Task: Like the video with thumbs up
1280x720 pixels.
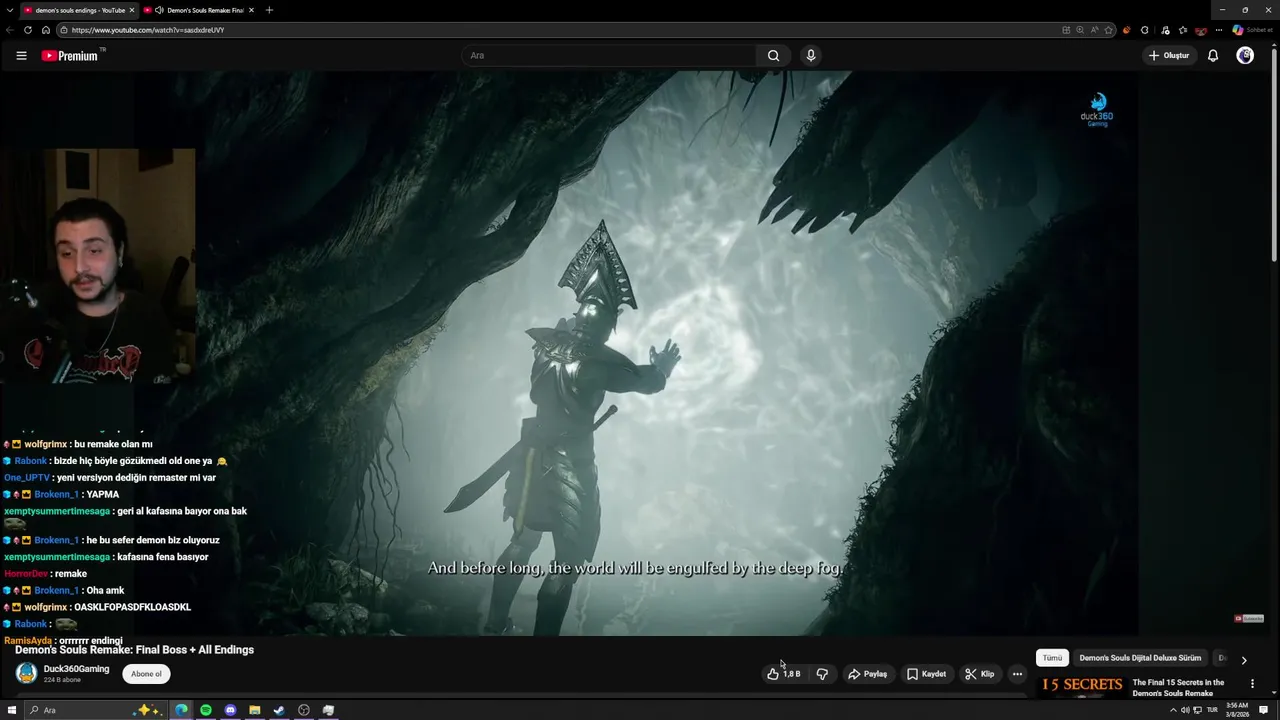Action: point(784,674)
